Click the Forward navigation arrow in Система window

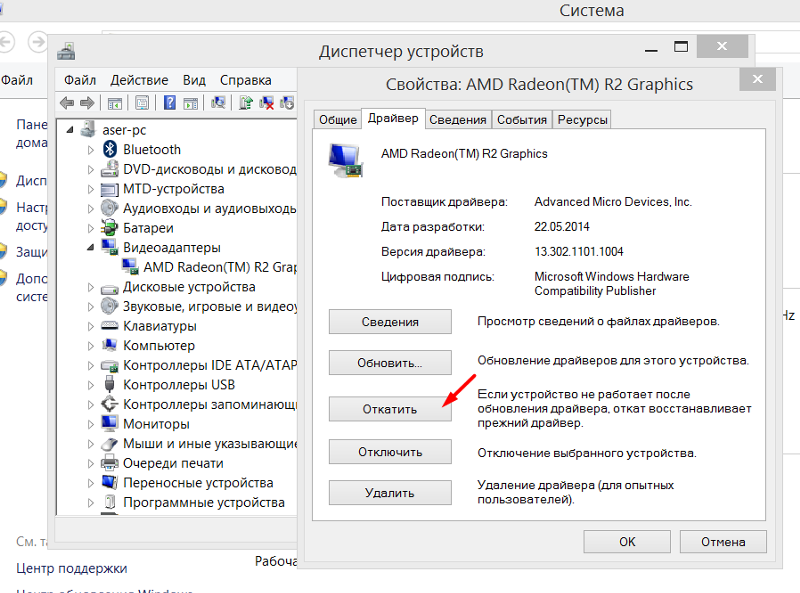37,42
